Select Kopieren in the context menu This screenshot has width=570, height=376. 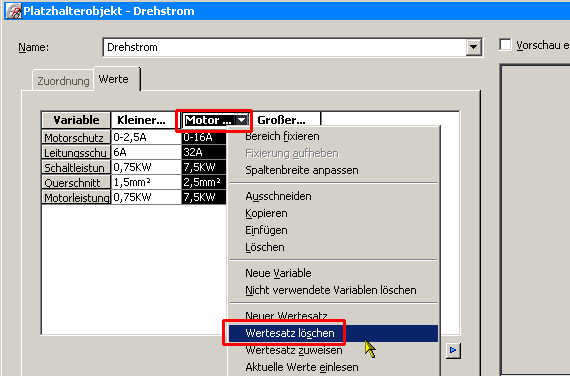[333, 213]
